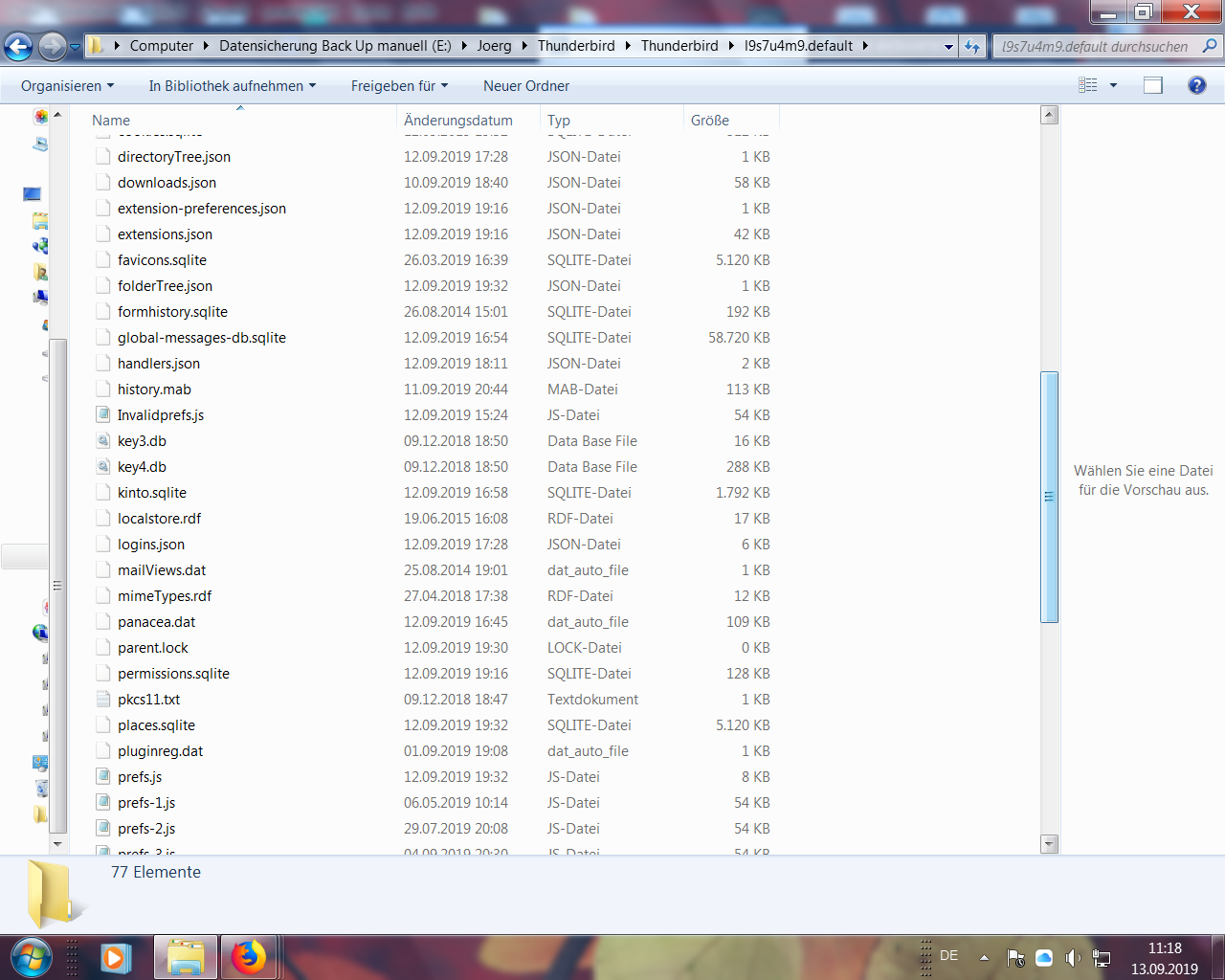Viewport: 1225px width, 980px height.
Task: Open Windows Media Player from taskbar
Action: [115, 957]
